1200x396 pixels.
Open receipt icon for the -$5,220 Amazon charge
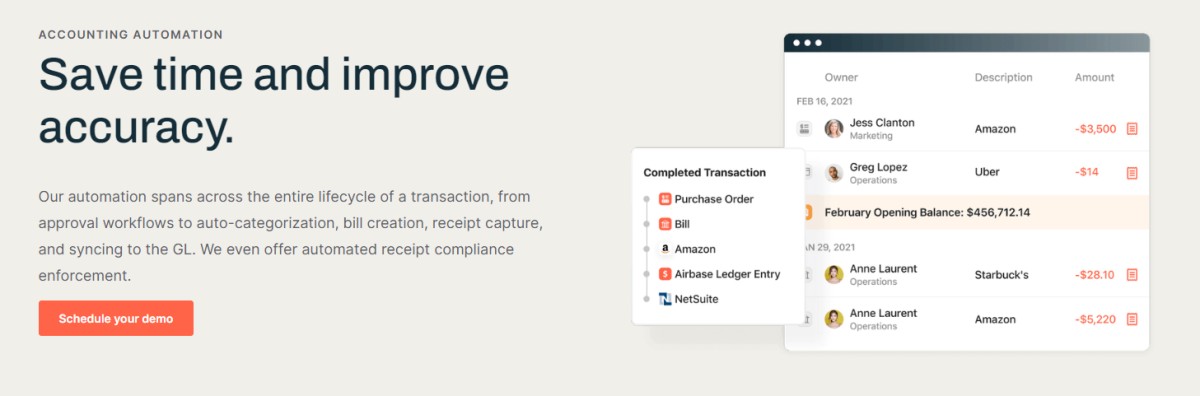coord(1132,319)
